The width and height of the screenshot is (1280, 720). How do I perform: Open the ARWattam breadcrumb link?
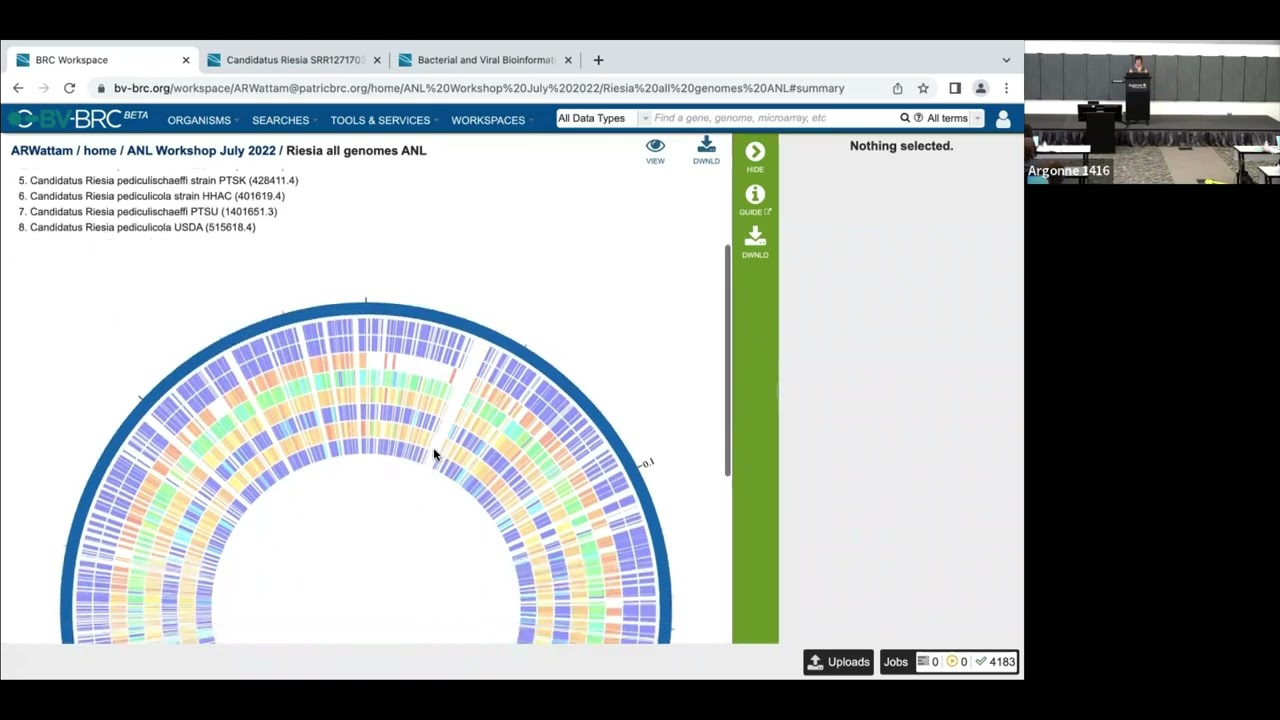pyautogui.click(x=42, y=150)
